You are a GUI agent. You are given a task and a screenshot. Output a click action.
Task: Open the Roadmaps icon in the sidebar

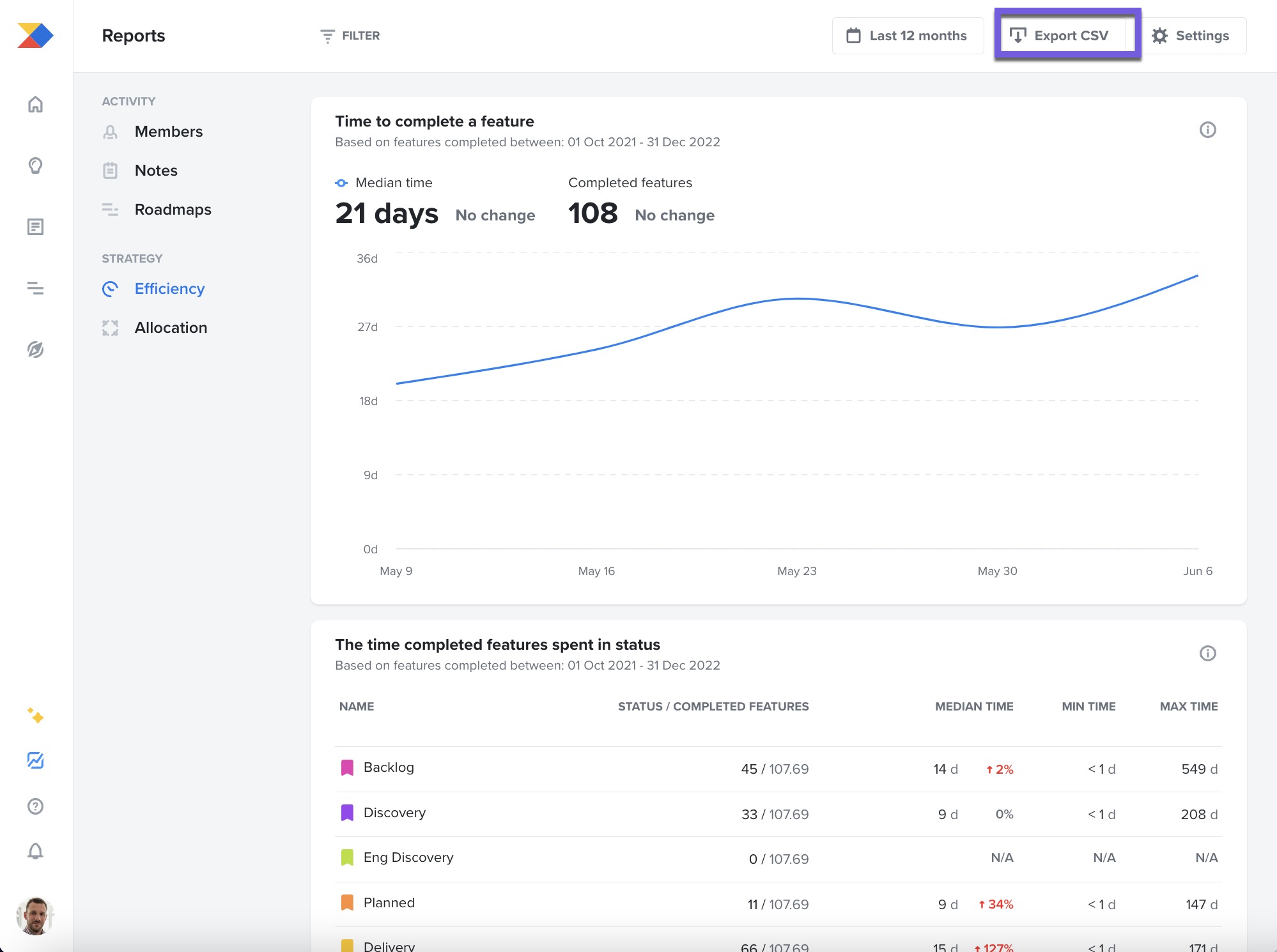click(36, 289)
